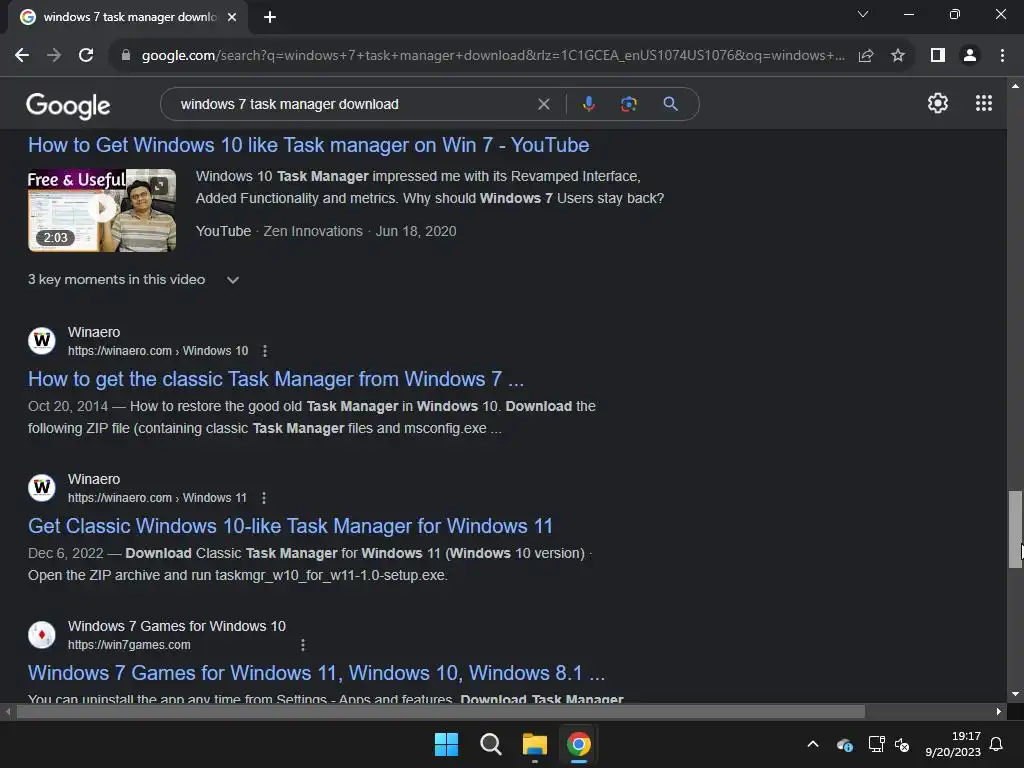Click the browser forward arrow
The width and height of the screenshot is (1024, 768).
[54, 56]
